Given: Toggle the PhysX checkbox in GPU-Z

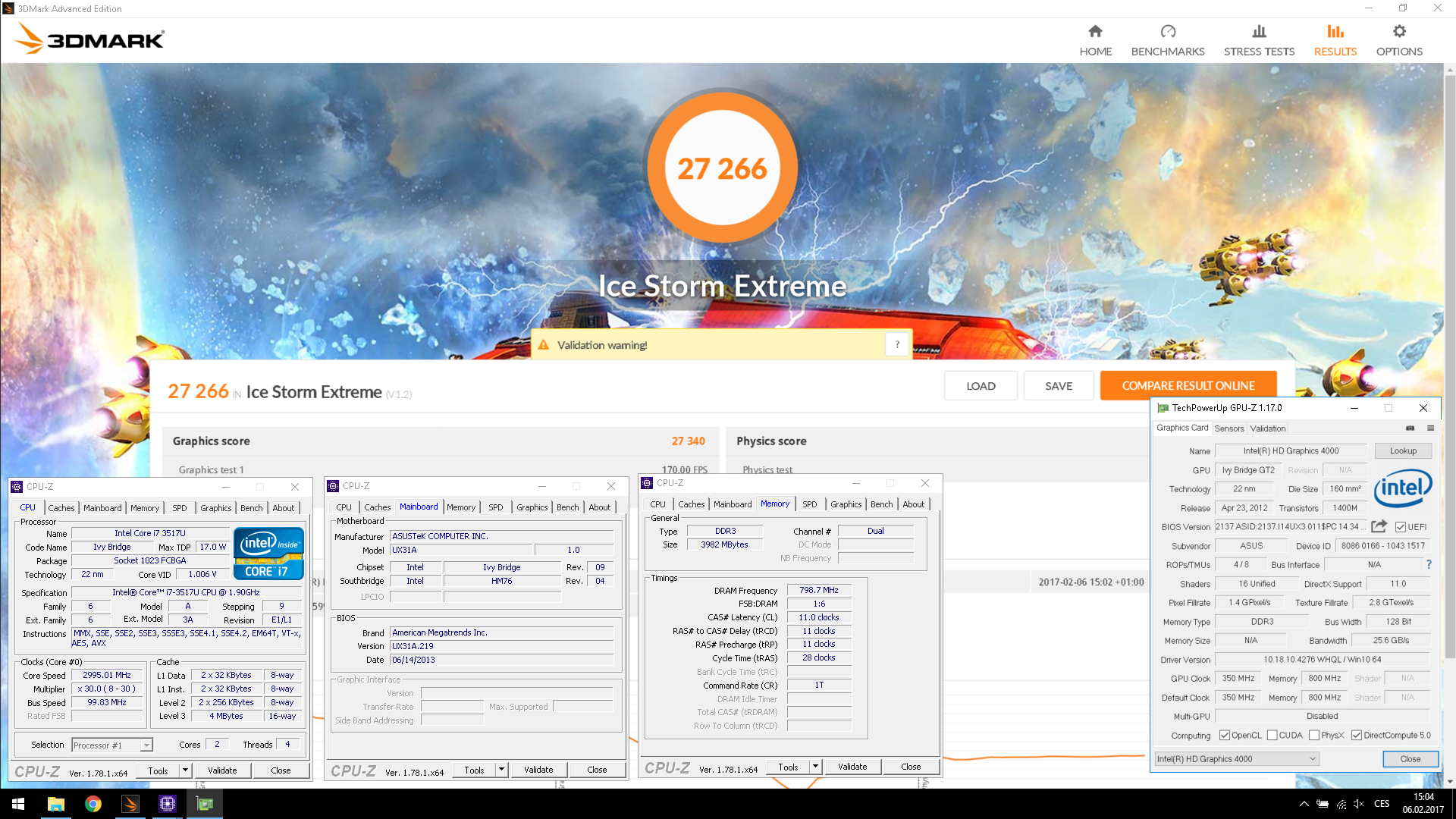Looking at the screenshot, I should tap(1313, 735).
